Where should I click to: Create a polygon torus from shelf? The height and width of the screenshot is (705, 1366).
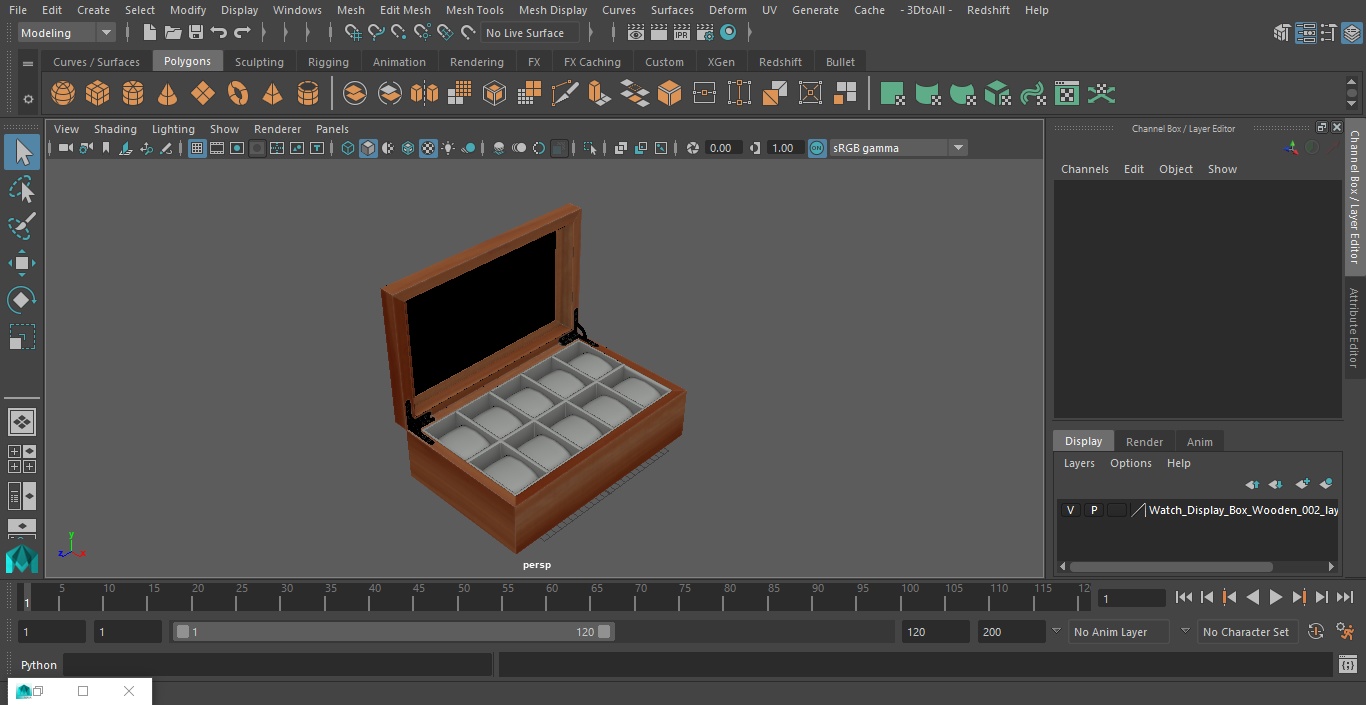238,94
